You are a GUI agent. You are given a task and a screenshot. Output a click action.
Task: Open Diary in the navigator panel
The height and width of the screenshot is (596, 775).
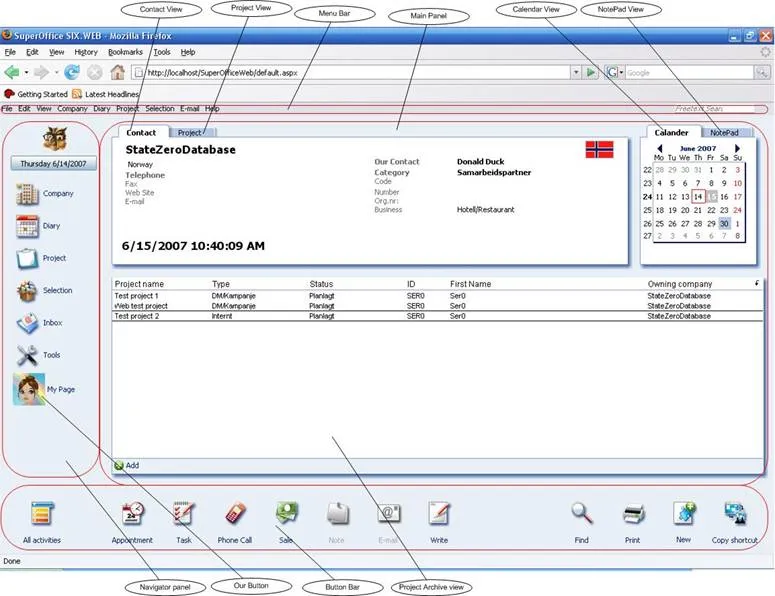29,226
